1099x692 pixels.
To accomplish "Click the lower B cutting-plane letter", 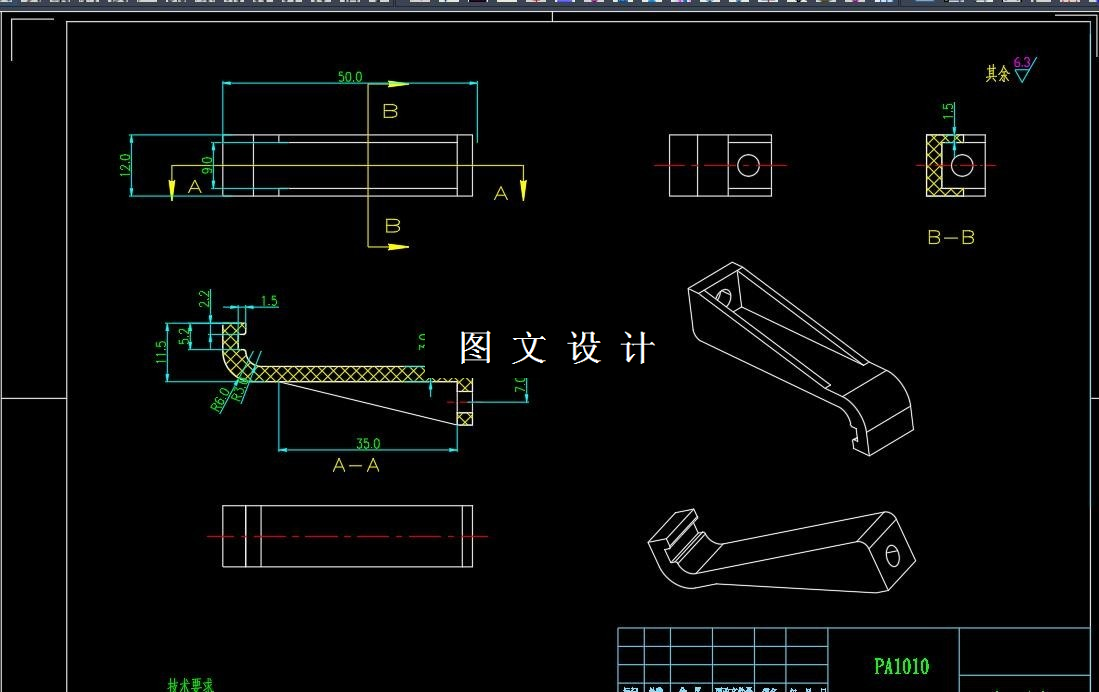I will pyautogui.click(x=392, y=226).
